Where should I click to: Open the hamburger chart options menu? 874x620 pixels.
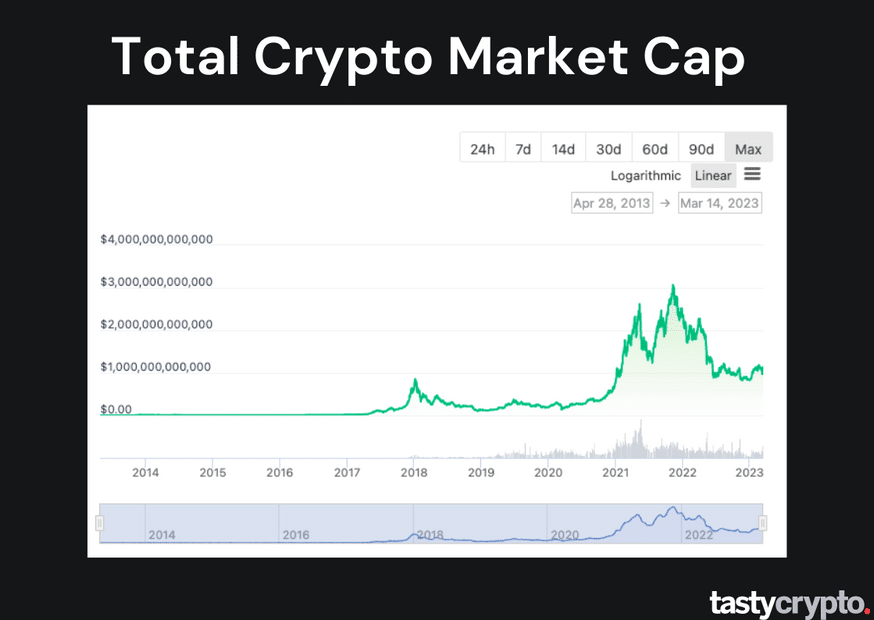[752, 174]
